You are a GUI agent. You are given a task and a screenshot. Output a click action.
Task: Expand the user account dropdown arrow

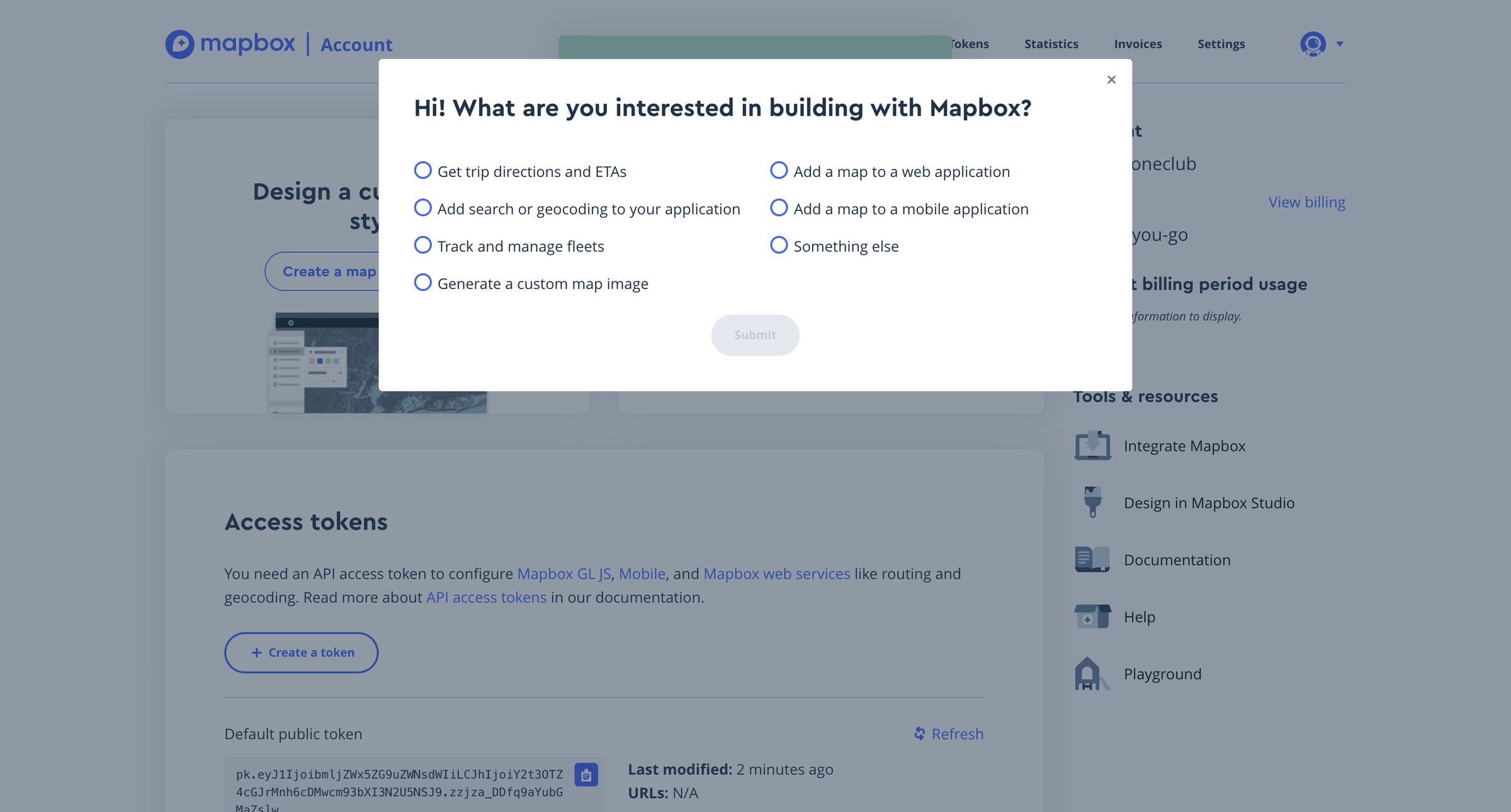click(x=1340, y=44)
